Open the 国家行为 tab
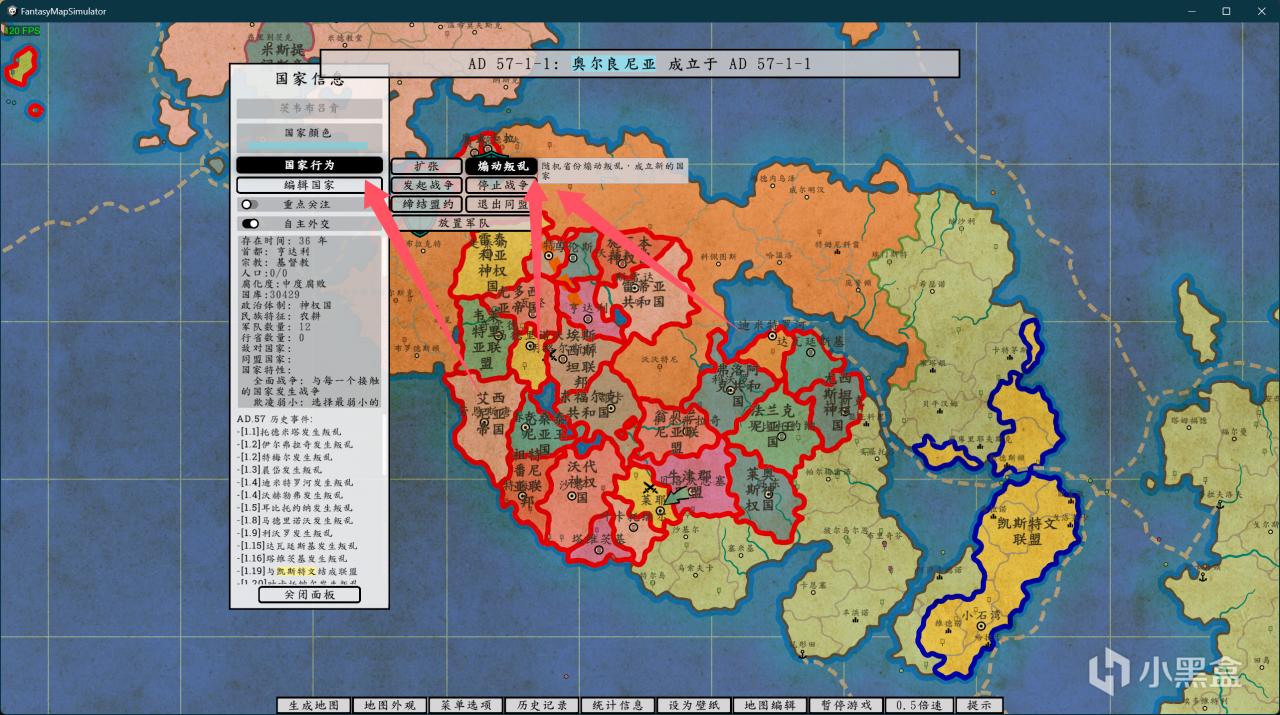The width and height of the screenshot is (1280, 715). coord(310,165)
